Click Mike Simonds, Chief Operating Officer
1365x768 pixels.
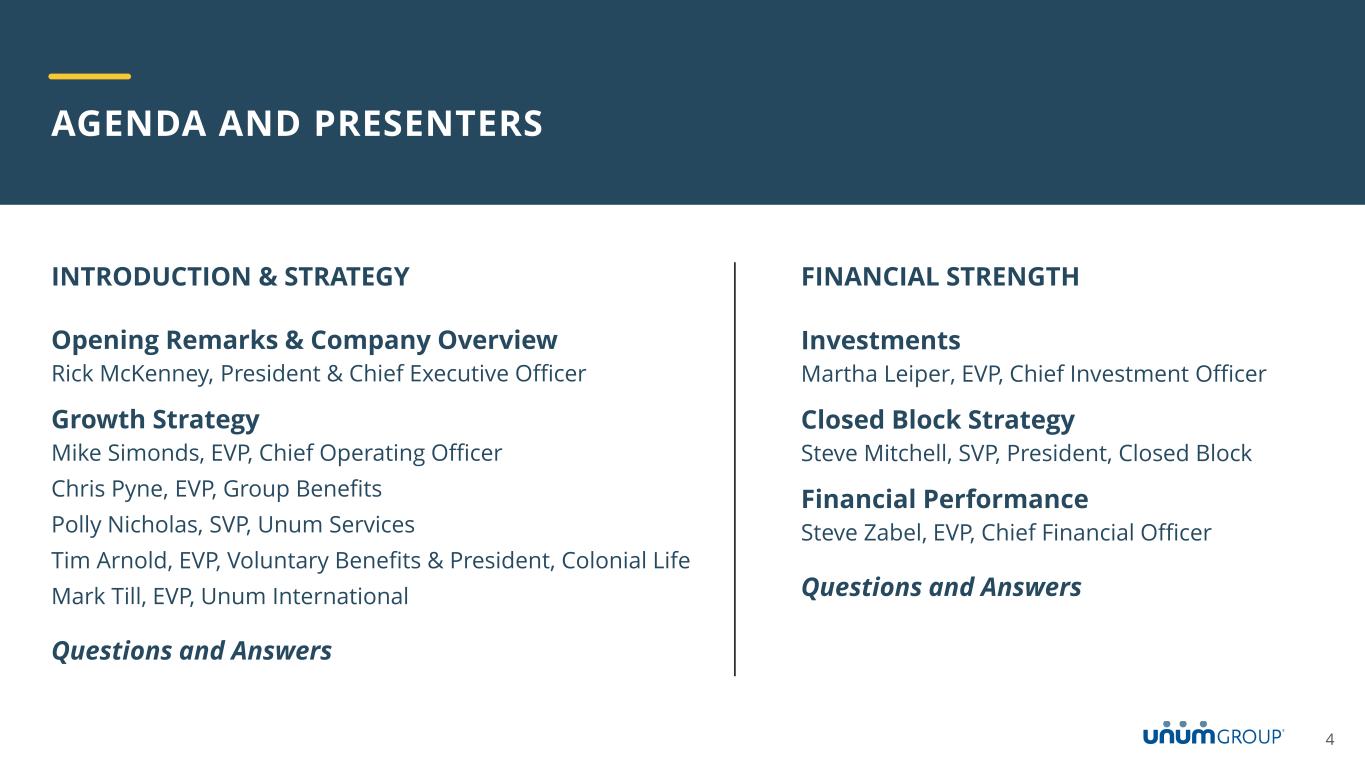click(276, 453)
